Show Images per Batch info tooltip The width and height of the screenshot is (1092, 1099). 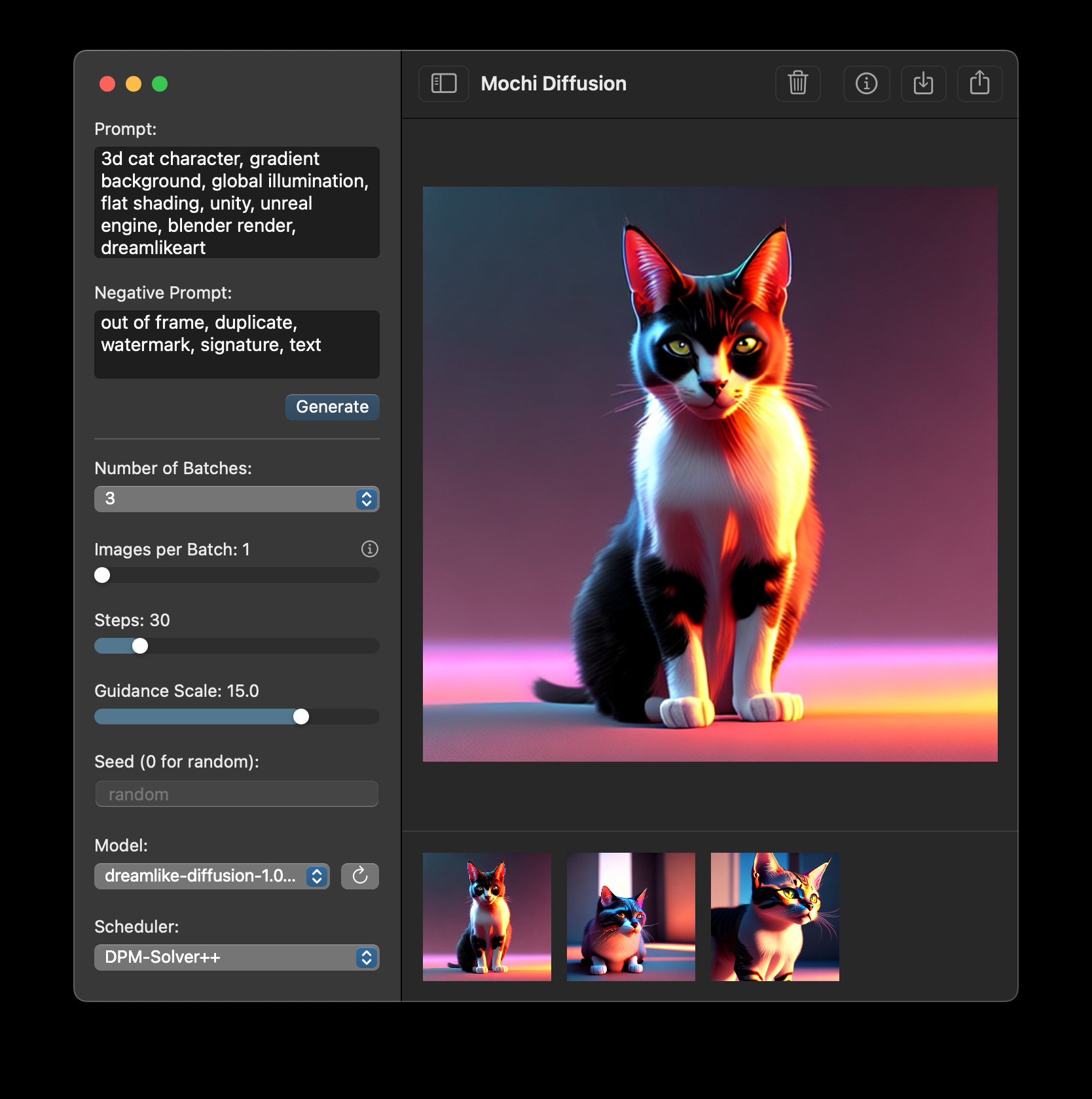(370, 549)
